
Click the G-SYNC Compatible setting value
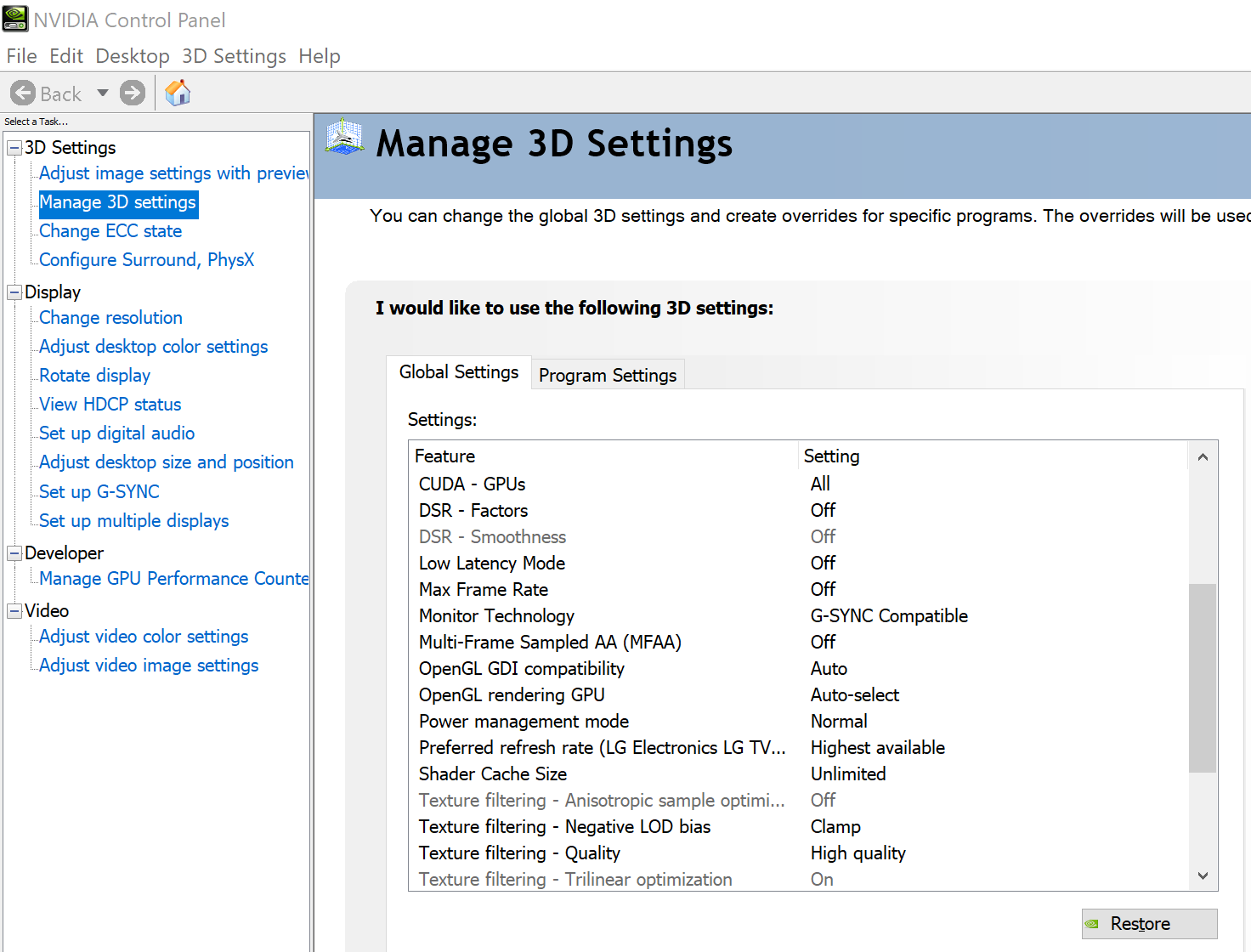[889, 615]
